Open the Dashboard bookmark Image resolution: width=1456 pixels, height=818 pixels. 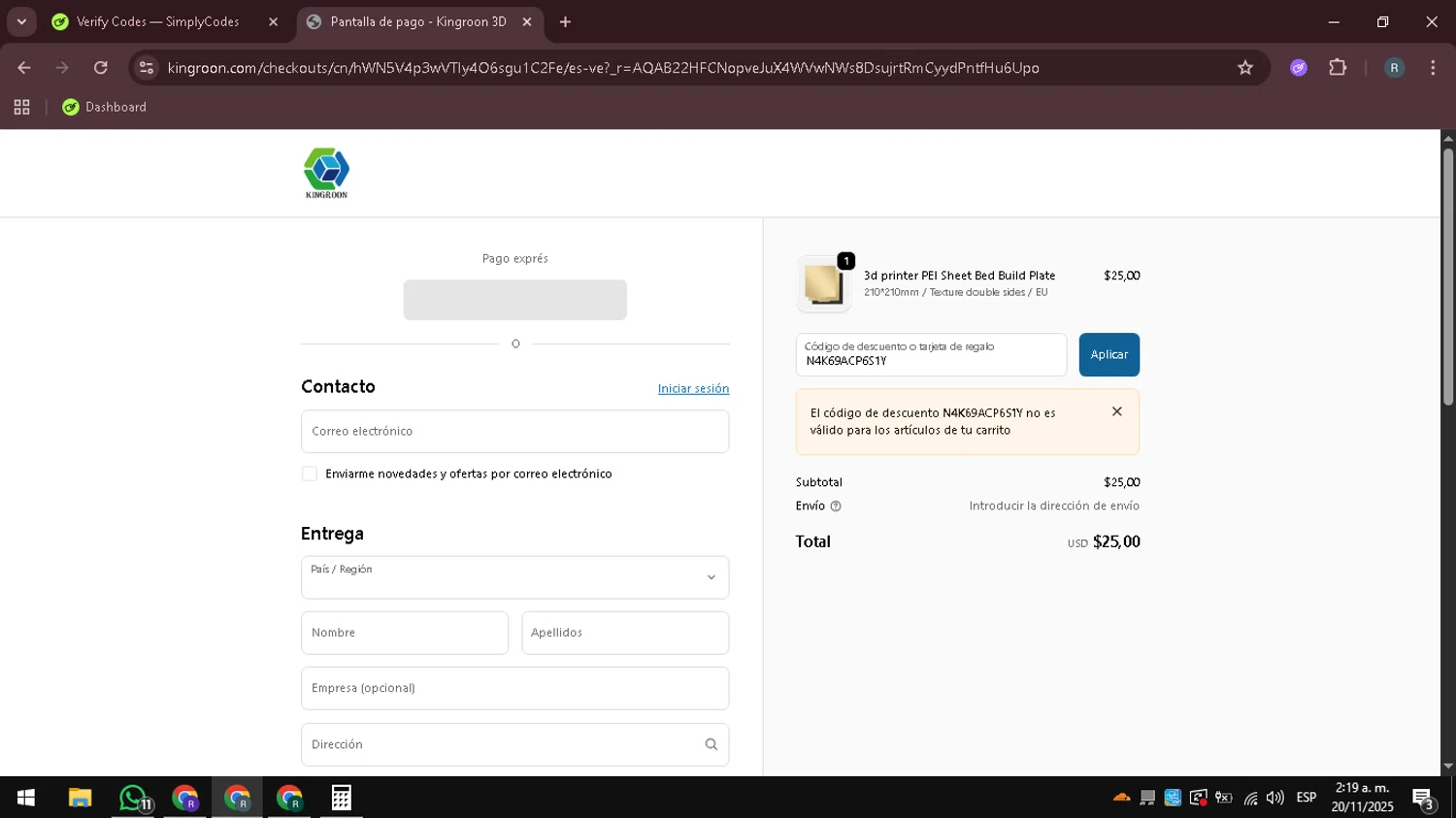[104, 108]
